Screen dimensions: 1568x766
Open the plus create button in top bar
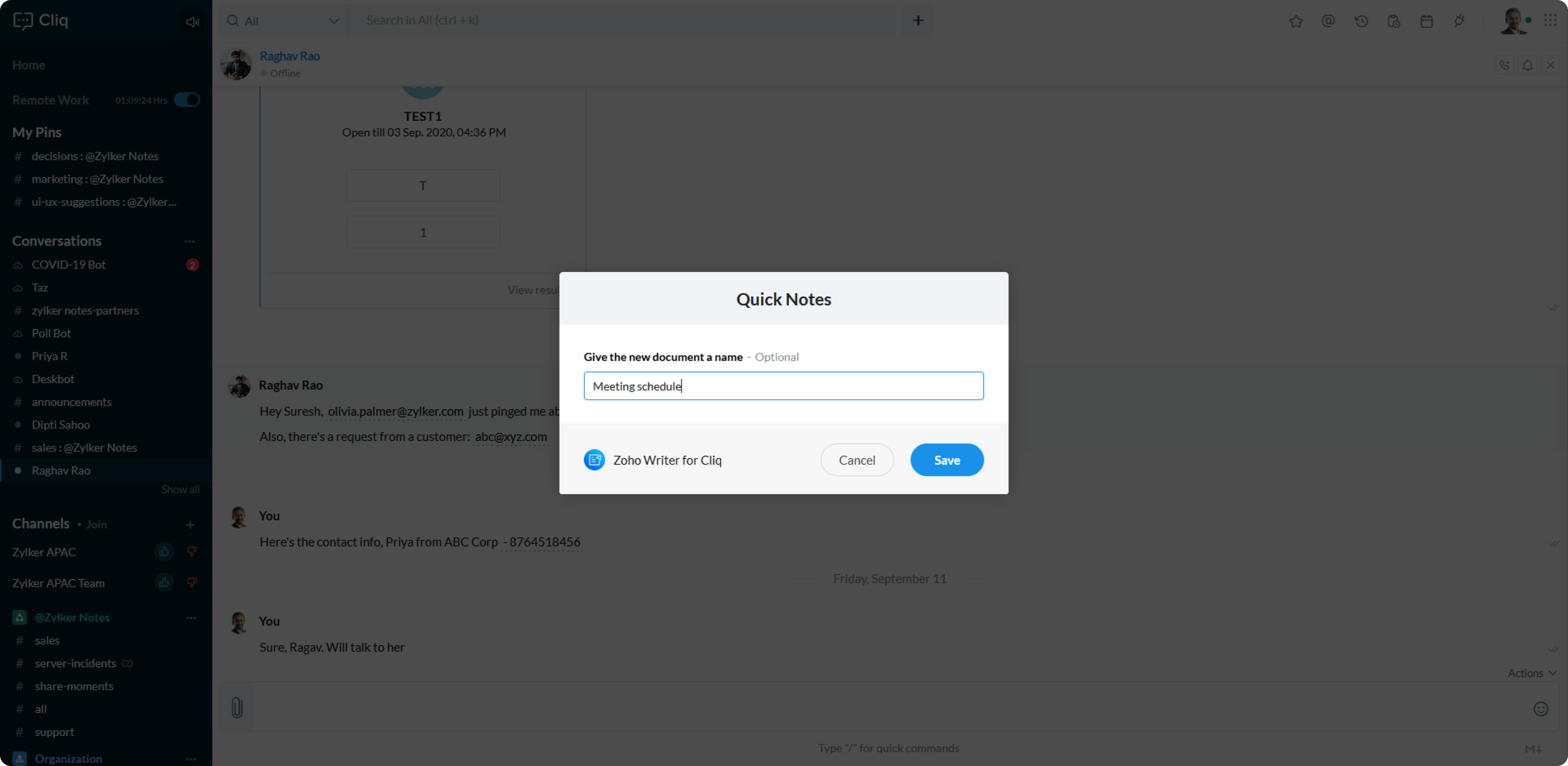(x=918, y=21)
